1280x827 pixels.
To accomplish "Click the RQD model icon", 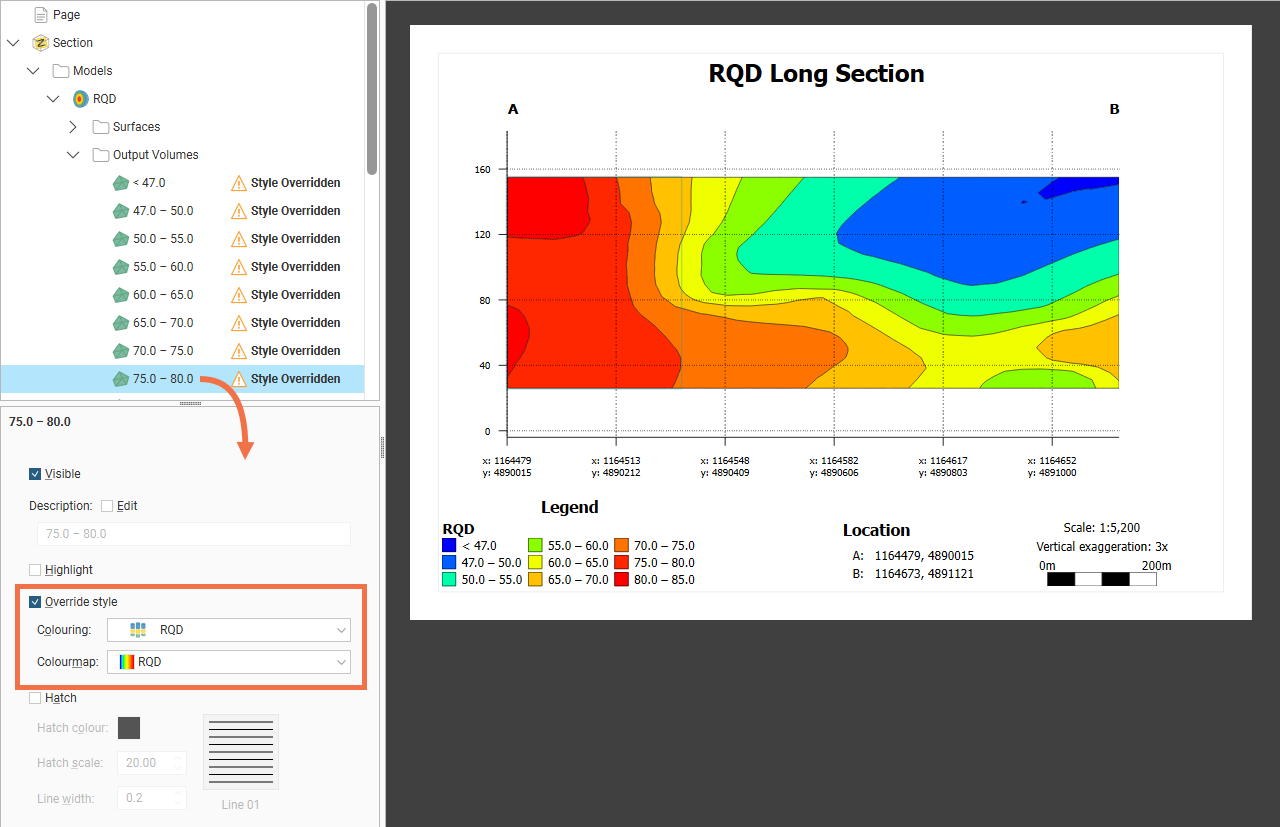I will (x=81, y=99).
